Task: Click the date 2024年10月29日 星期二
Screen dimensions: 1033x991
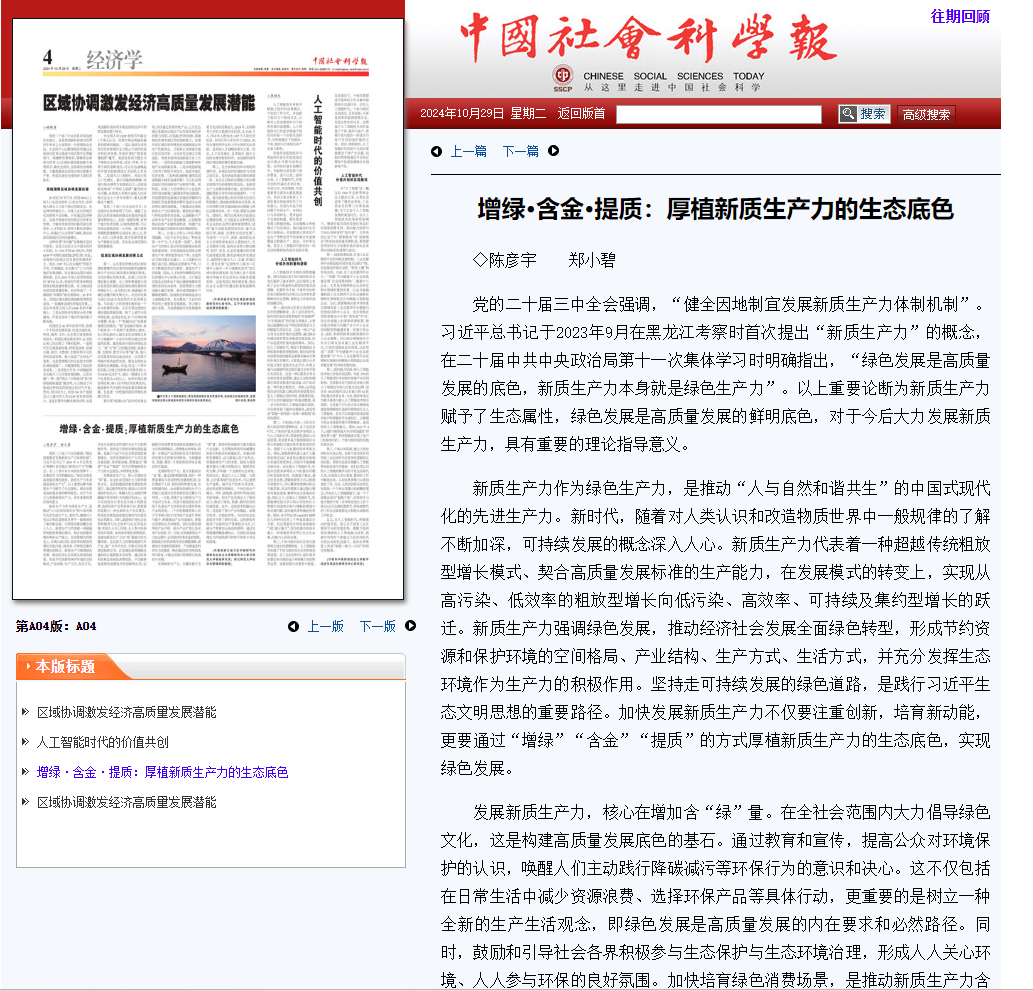Action: pos(483,113)
